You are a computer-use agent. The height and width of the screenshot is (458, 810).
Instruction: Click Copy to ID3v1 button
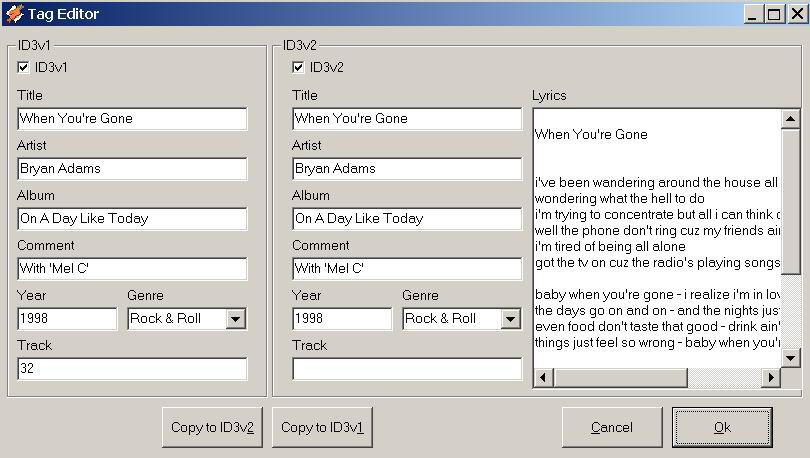[x=322, y=427]
